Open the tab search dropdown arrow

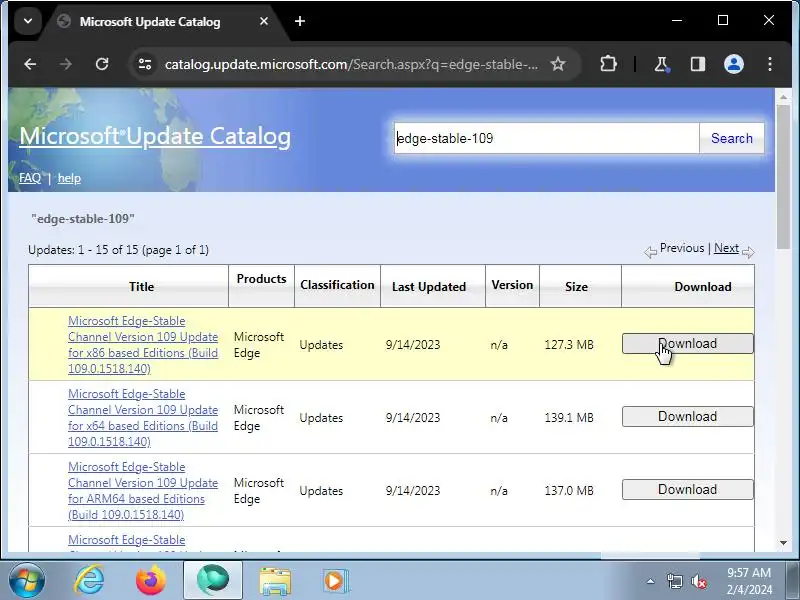click(x=28, y=21)
